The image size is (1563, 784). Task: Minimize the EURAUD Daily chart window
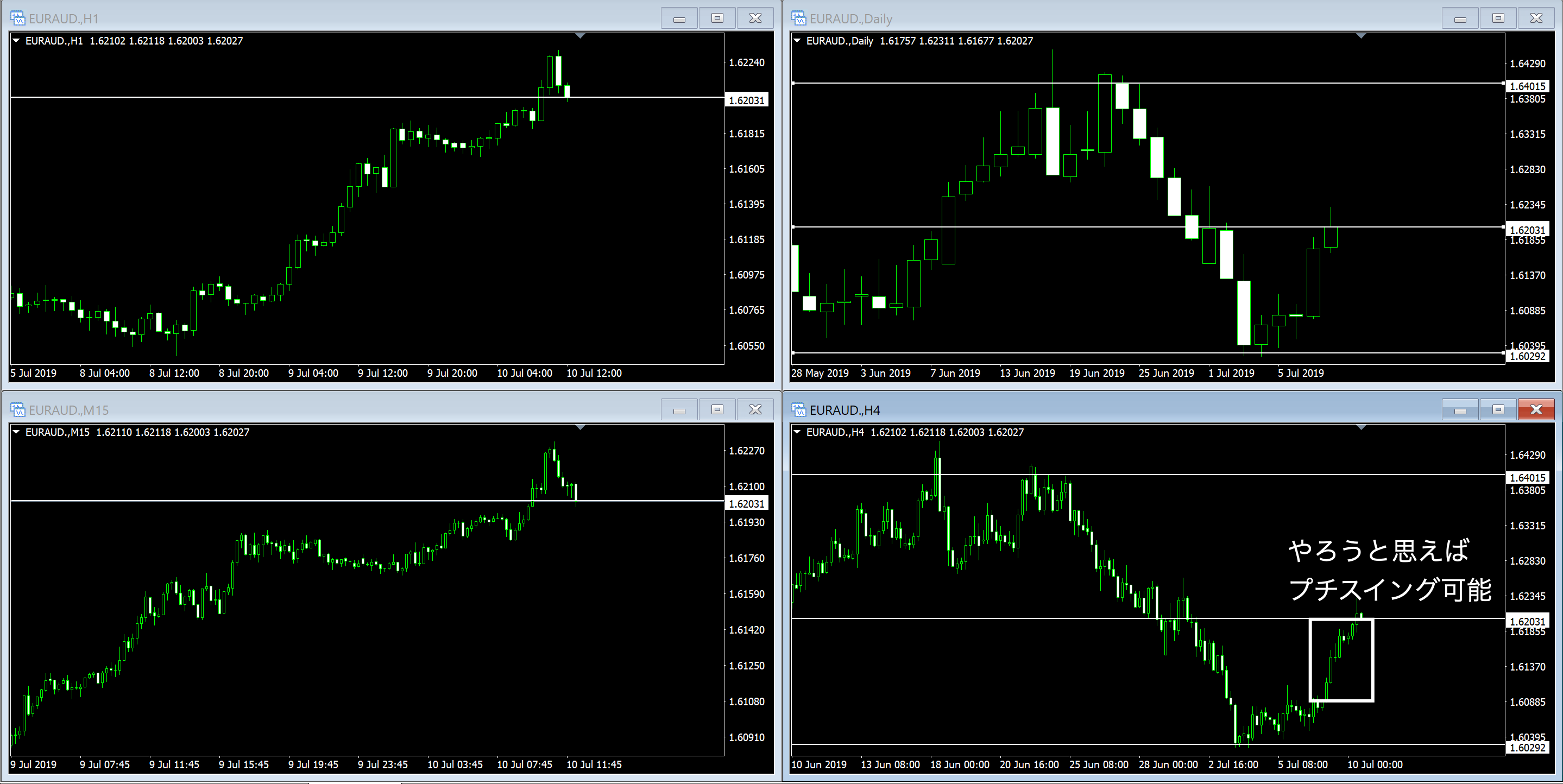coord(1460,18)
